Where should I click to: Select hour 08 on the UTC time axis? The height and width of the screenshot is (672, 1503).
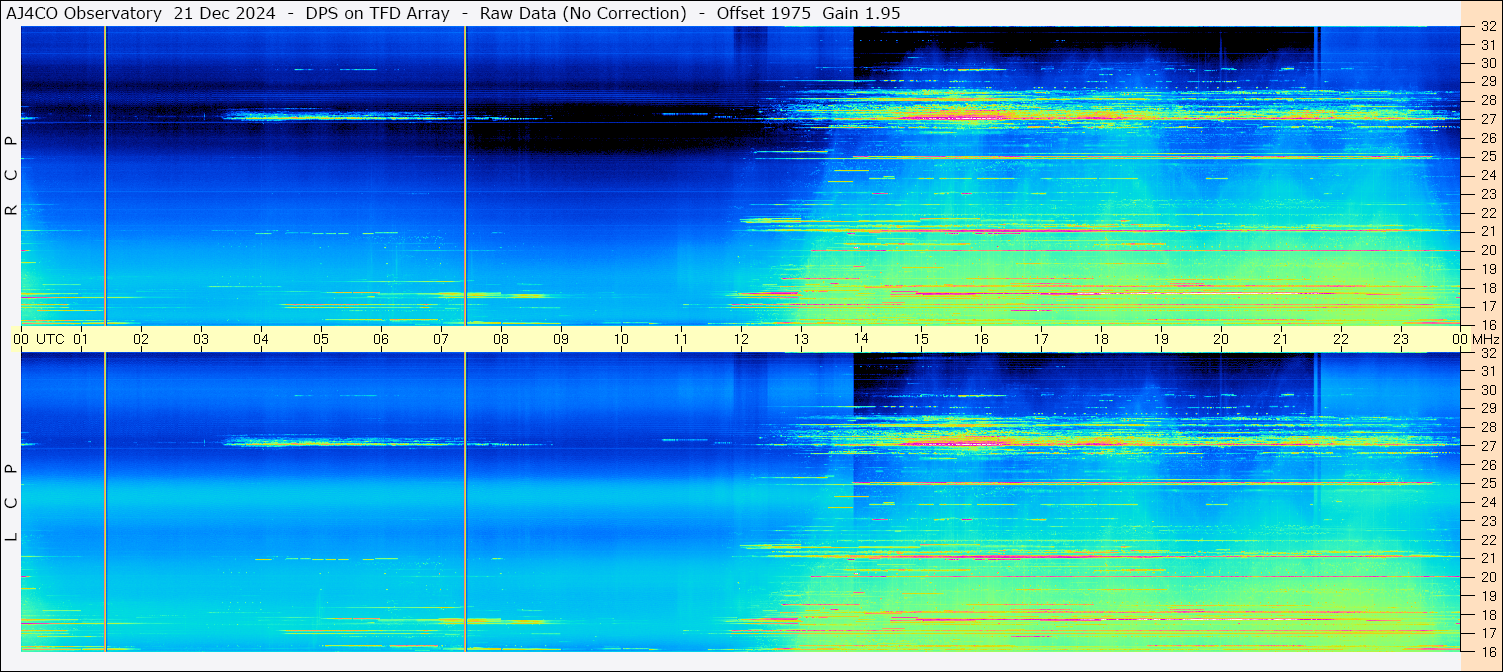pos(501,339)
